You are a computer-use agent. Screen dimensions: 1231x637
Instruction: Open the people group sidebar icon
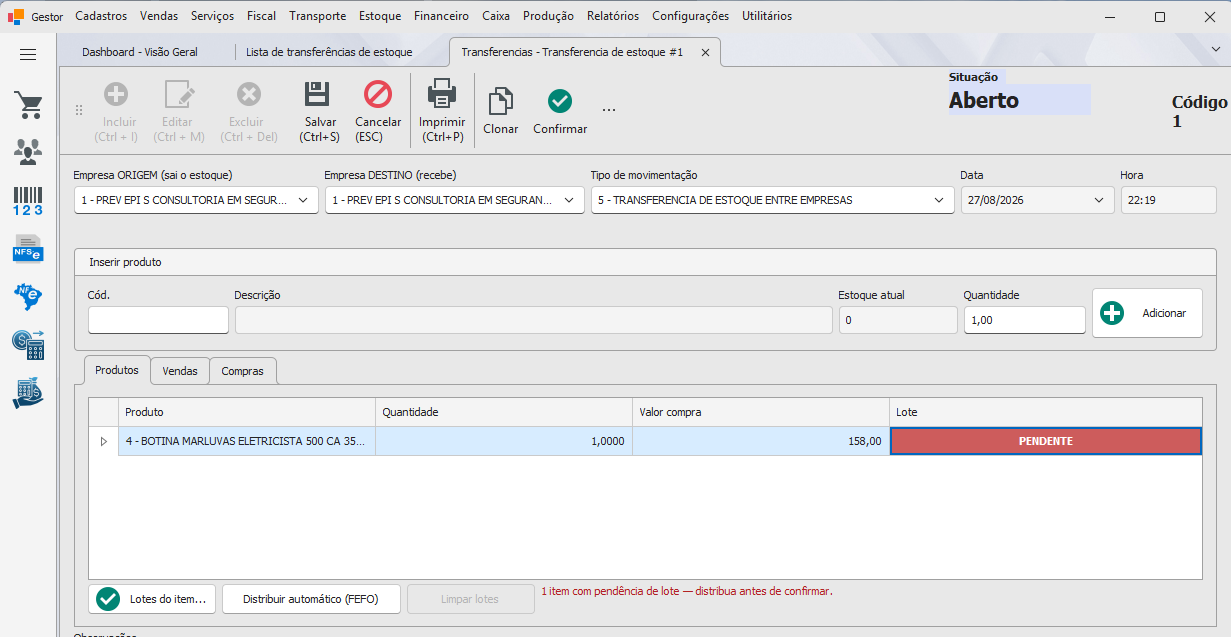[28, 152]
